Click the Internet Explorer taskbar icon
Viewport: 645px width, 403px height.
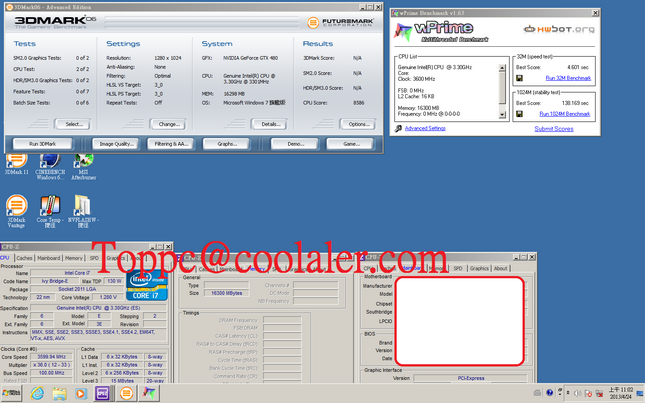click(x=37, y=394)
